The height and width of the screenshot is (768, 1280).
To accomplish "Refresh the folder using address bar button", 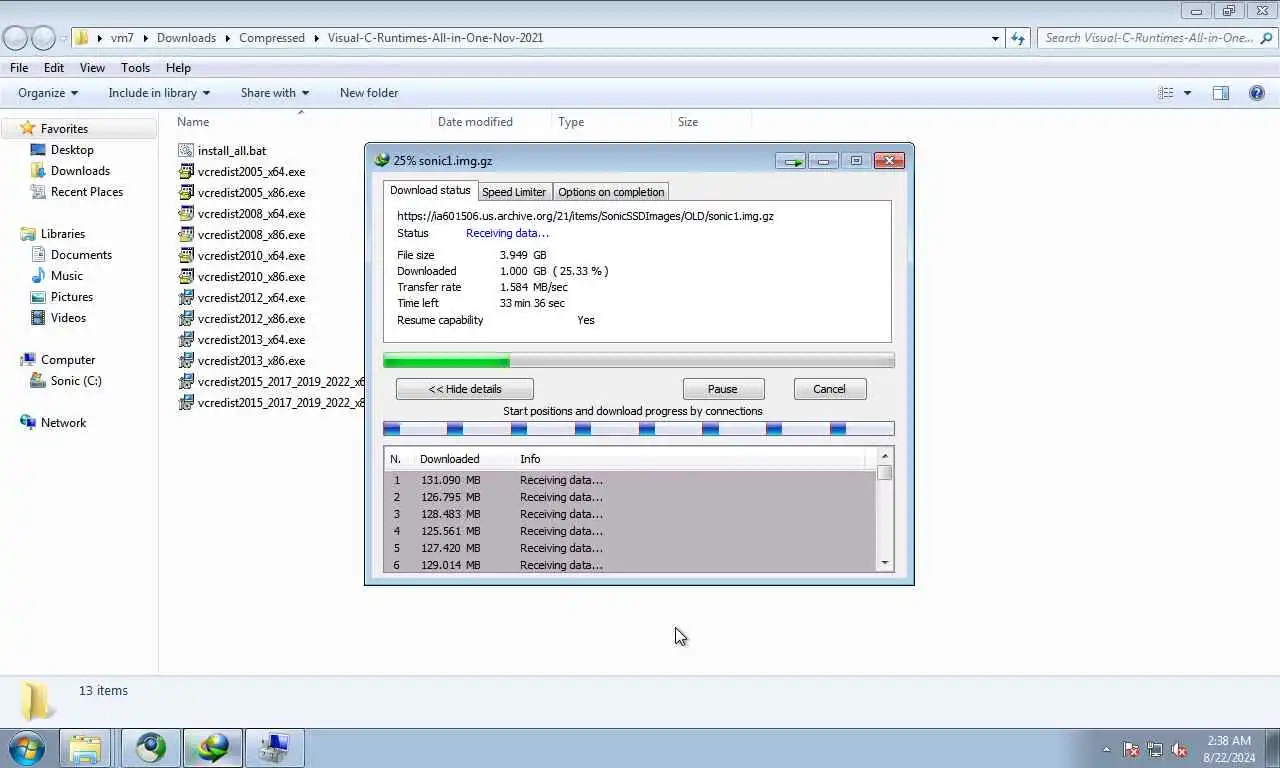I will point(1018,38).
